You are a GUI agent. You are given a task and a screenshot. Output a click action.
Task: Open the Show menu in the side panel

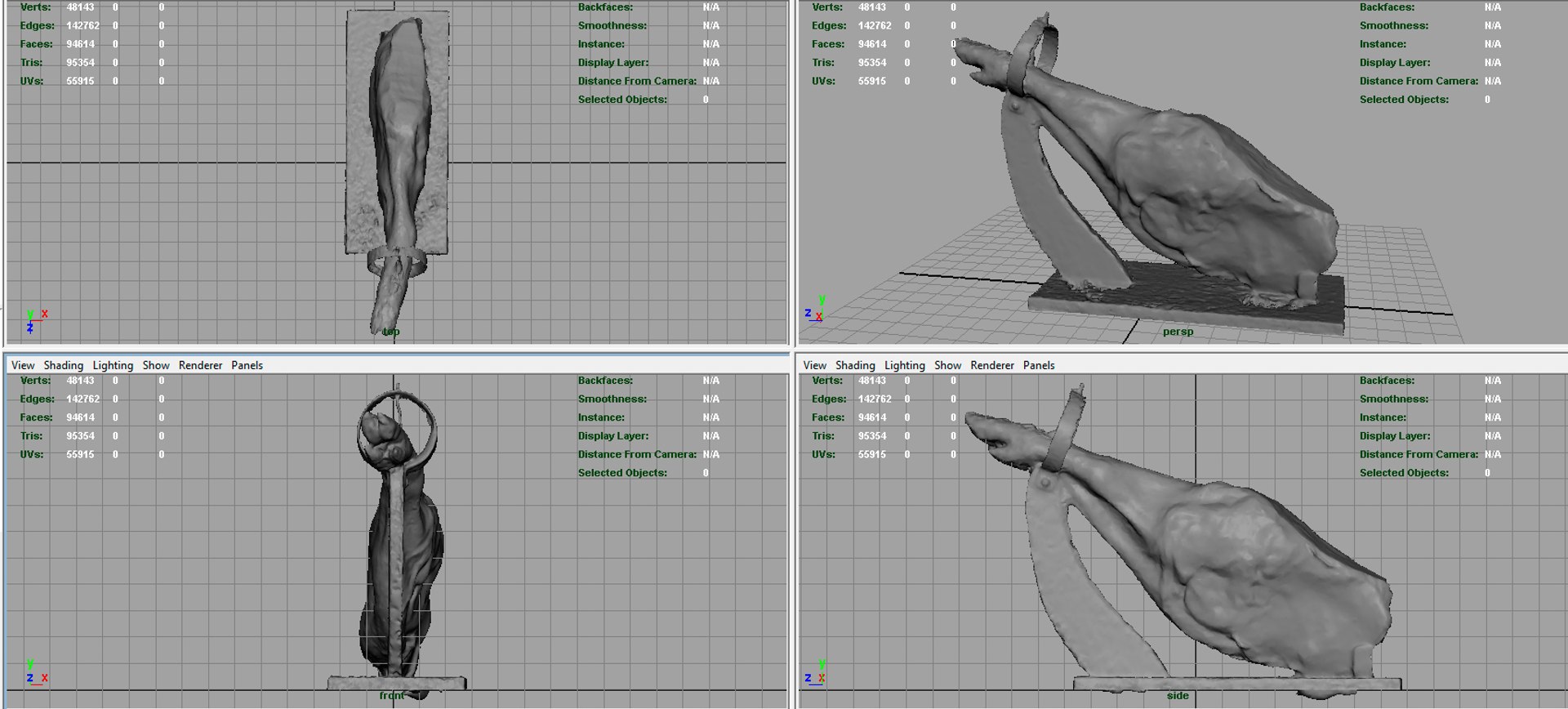948,365
